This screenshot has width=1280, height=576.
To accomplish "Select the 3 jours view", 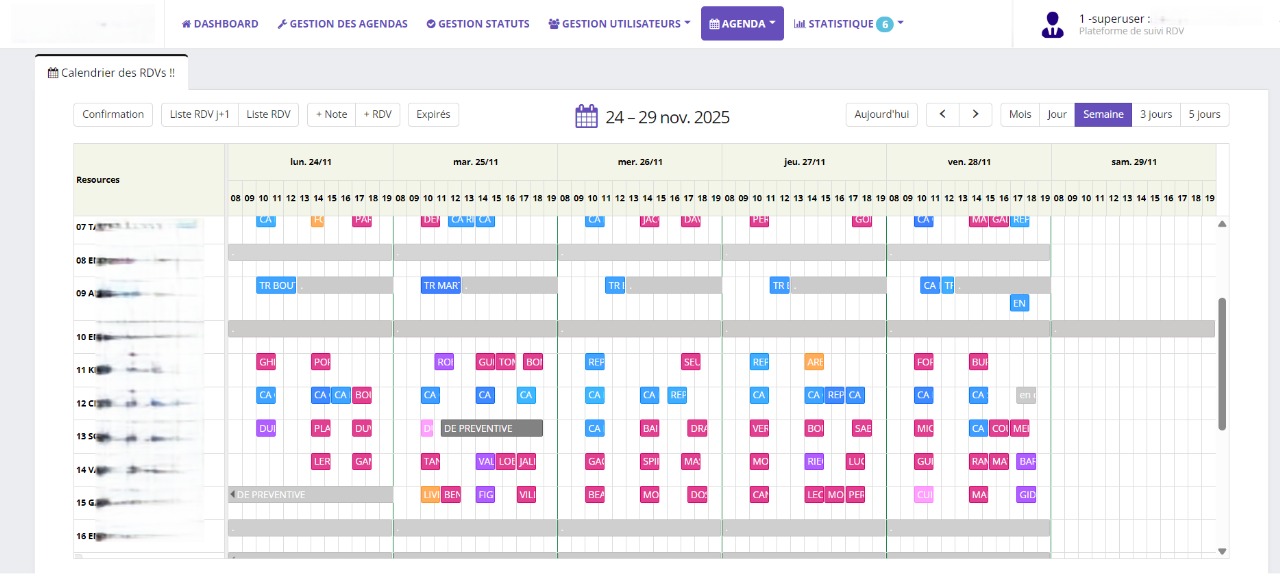I will tap(1155, 115).
